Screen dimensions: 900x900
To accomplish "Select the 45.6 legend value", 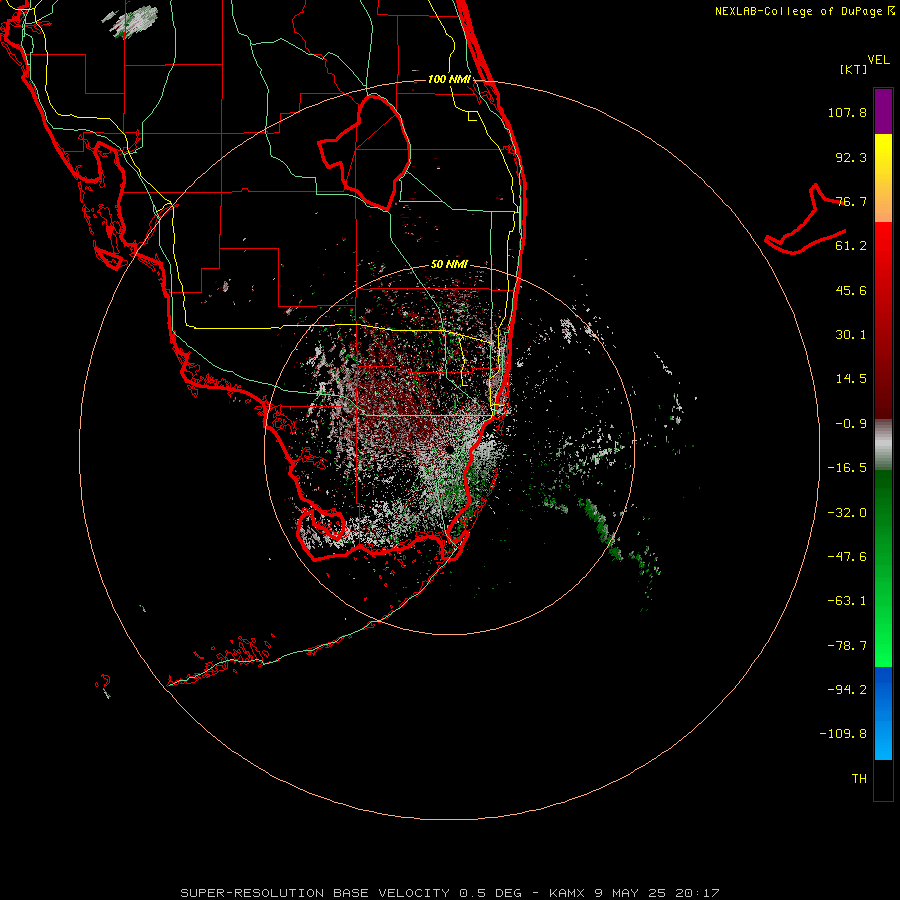I will 851,290.
